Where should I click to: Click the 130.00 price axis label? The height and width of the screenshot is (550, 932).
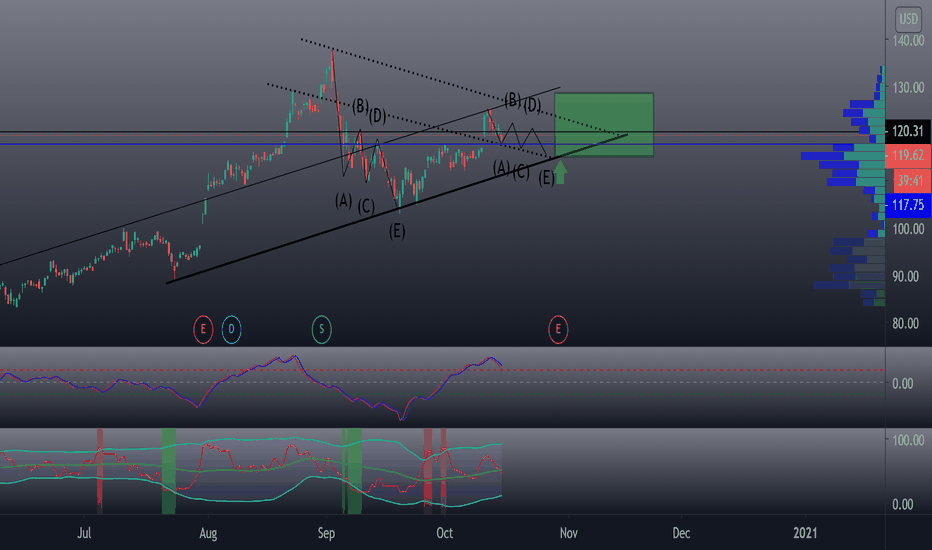[x=908, y=87]
